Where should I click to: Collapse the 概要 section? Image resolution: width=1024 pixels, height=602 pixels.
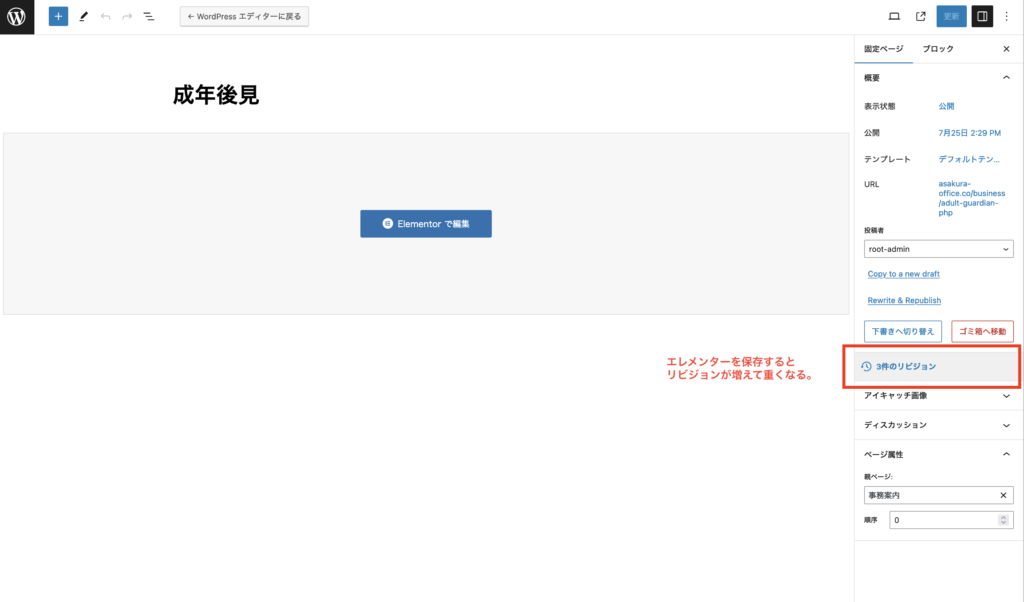point(1006,77)
